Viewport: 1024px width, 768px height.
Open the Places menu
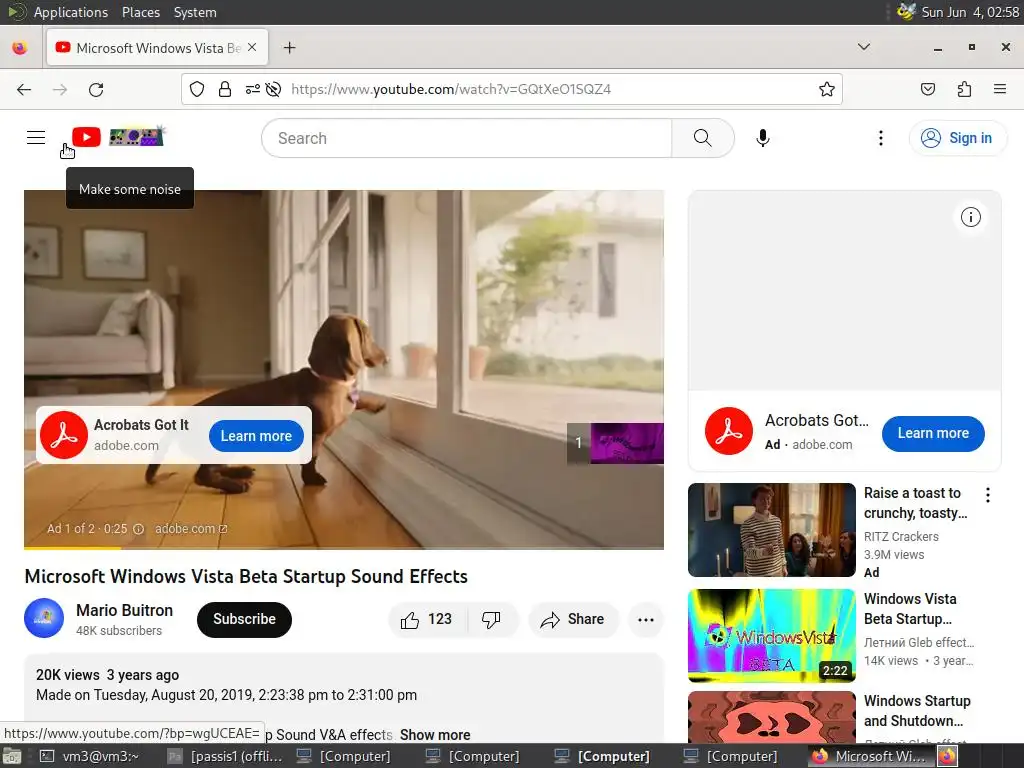pyautogui.click(x=140, y=12)
